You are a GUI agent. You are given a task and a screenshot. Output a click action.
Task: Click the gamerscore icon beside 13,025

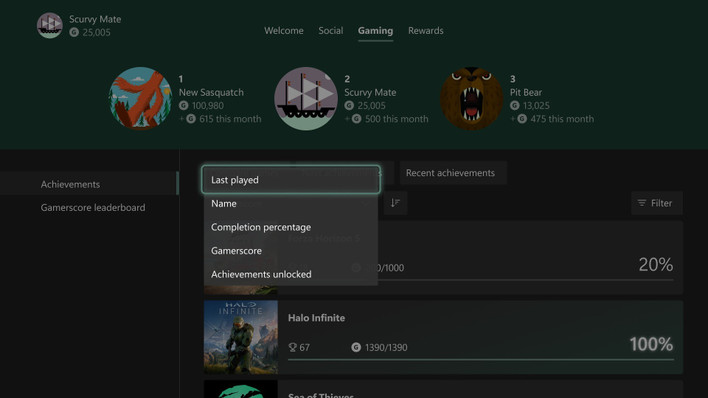point(515,105)
